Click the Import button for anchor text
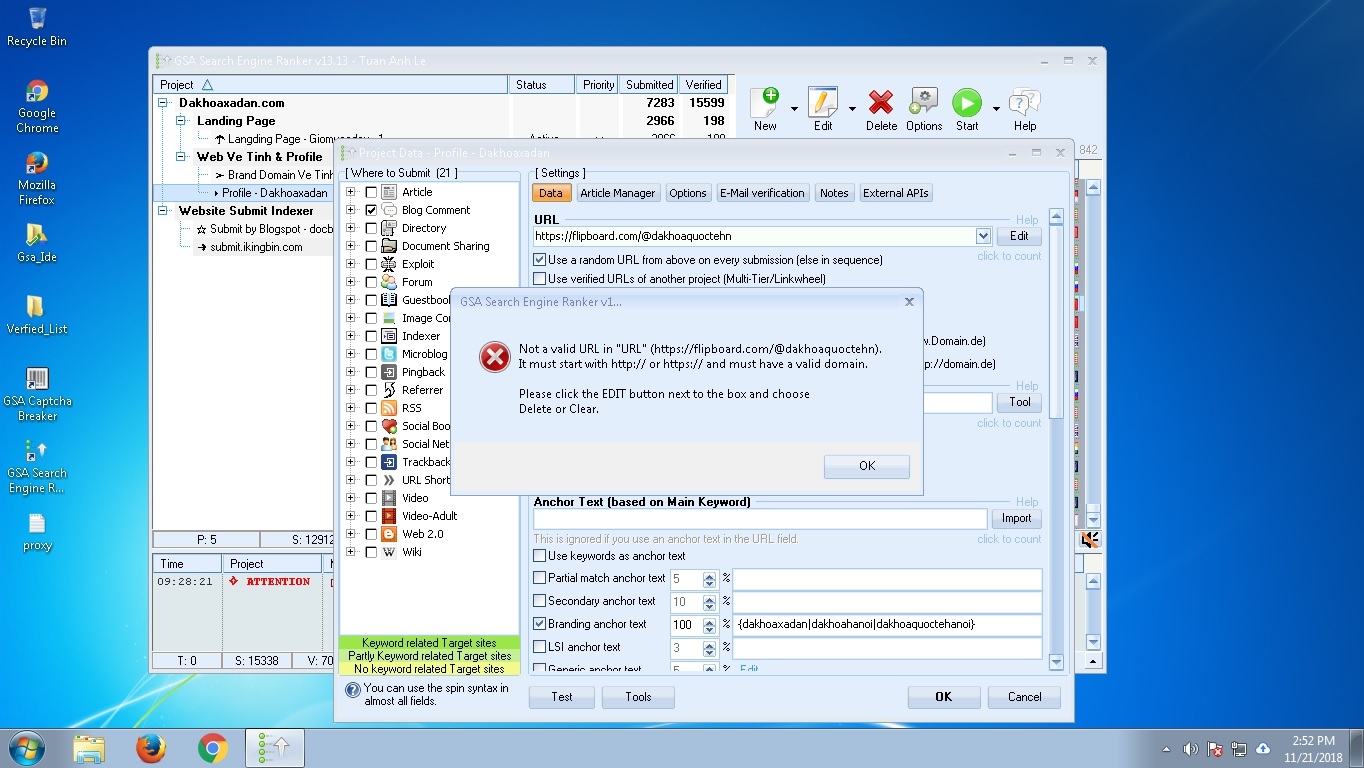1364x768 pixels. [1016, 518]
